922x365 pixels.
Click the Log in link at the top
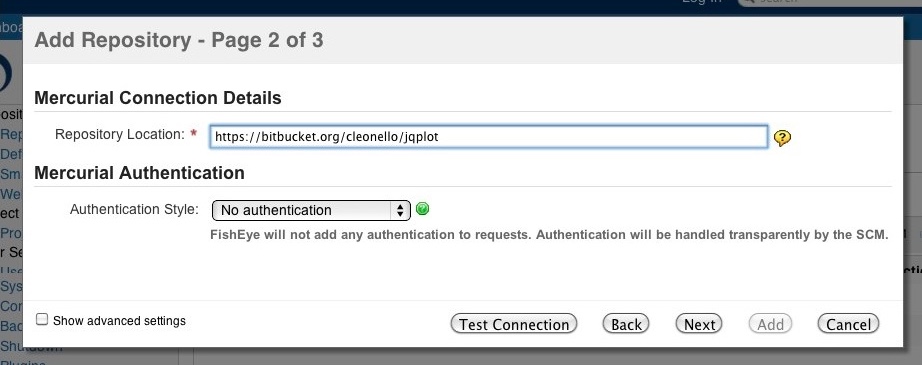click(701, 2)
